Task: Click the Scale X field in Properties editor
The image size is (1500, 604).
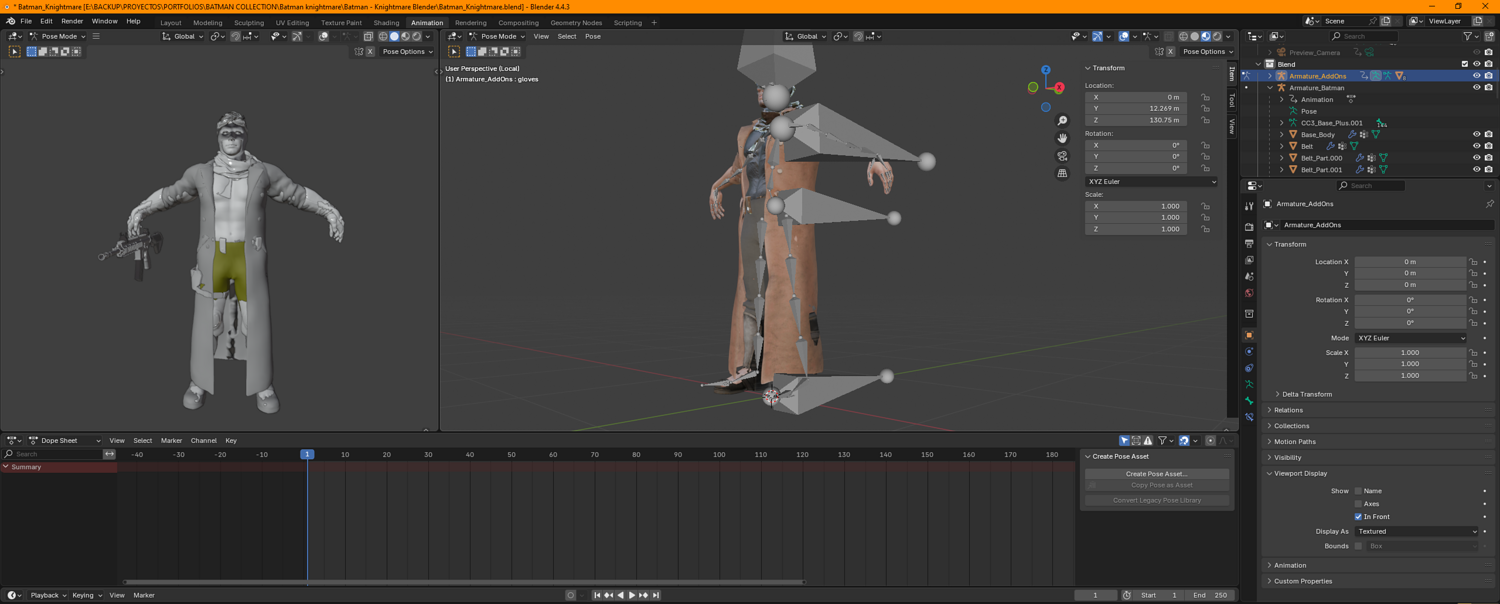Action: (1410, 353)
